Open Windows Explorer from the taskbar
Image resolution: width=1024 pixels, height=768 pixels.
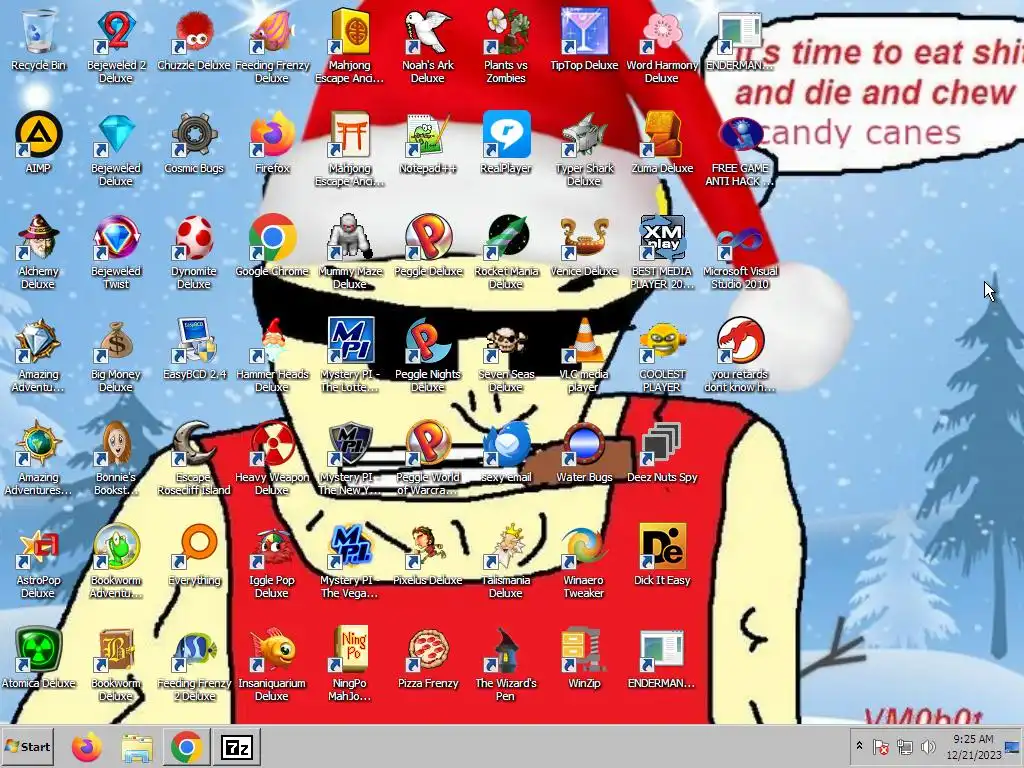(x=137, y=747)
